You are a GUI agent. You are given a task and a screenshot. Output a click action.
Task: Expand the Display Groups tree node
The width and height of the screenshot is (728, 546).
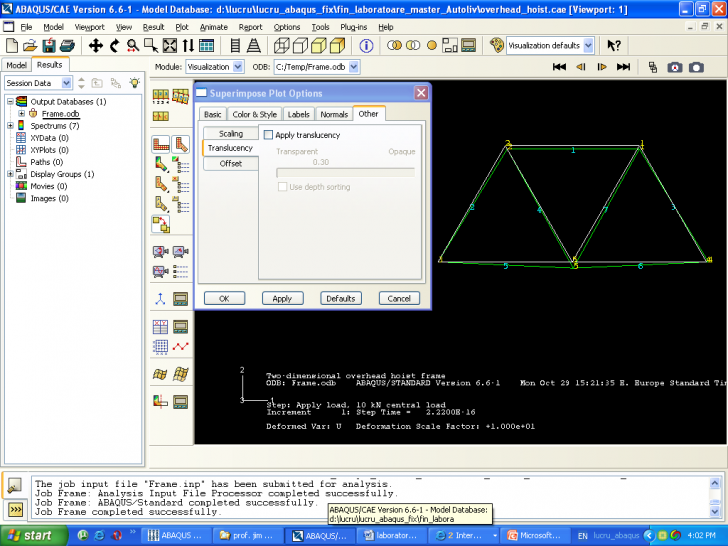pos(9,174)
